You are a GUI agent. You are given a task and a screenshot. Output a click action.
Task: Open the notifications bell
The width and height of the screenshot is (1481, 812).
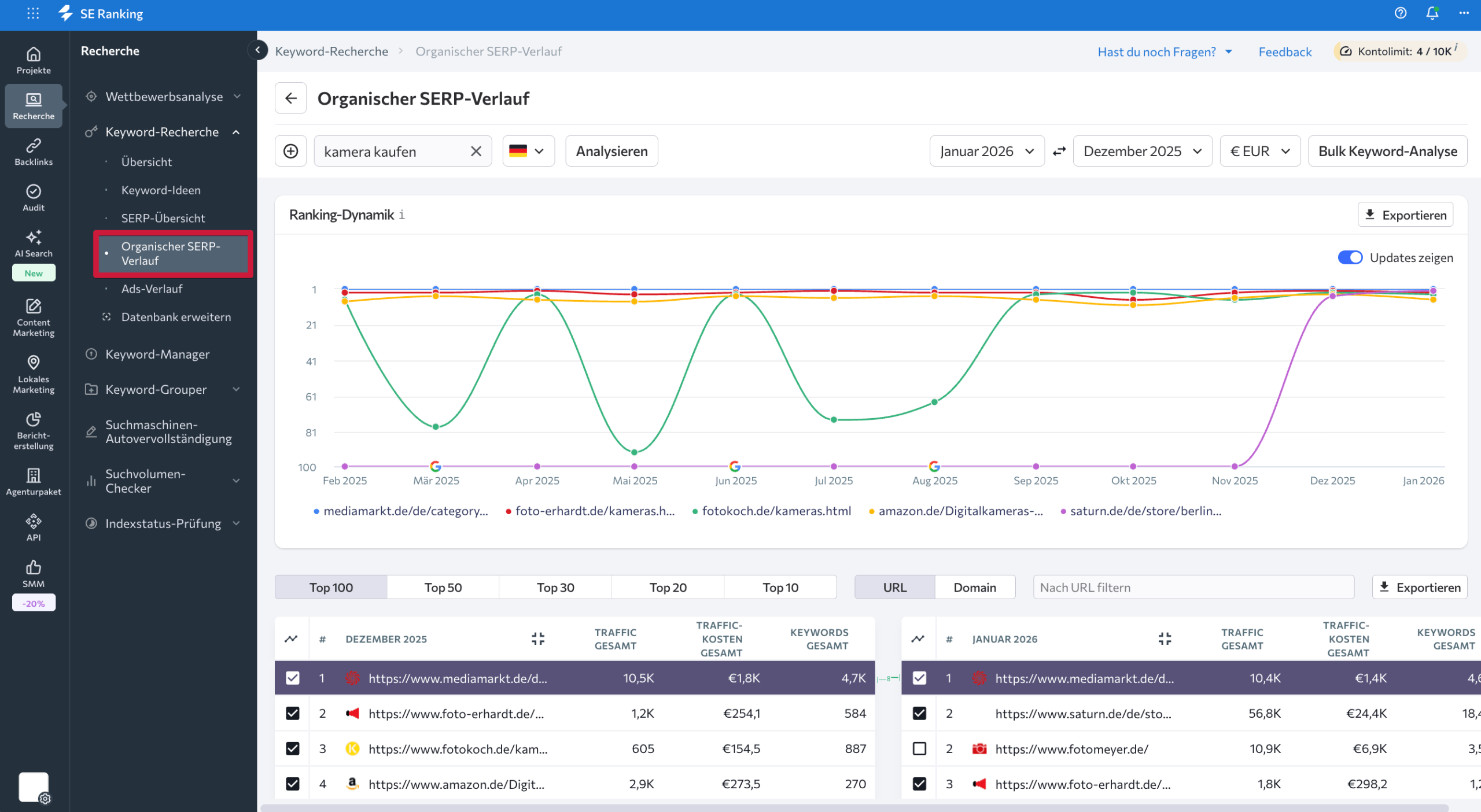1431,13
